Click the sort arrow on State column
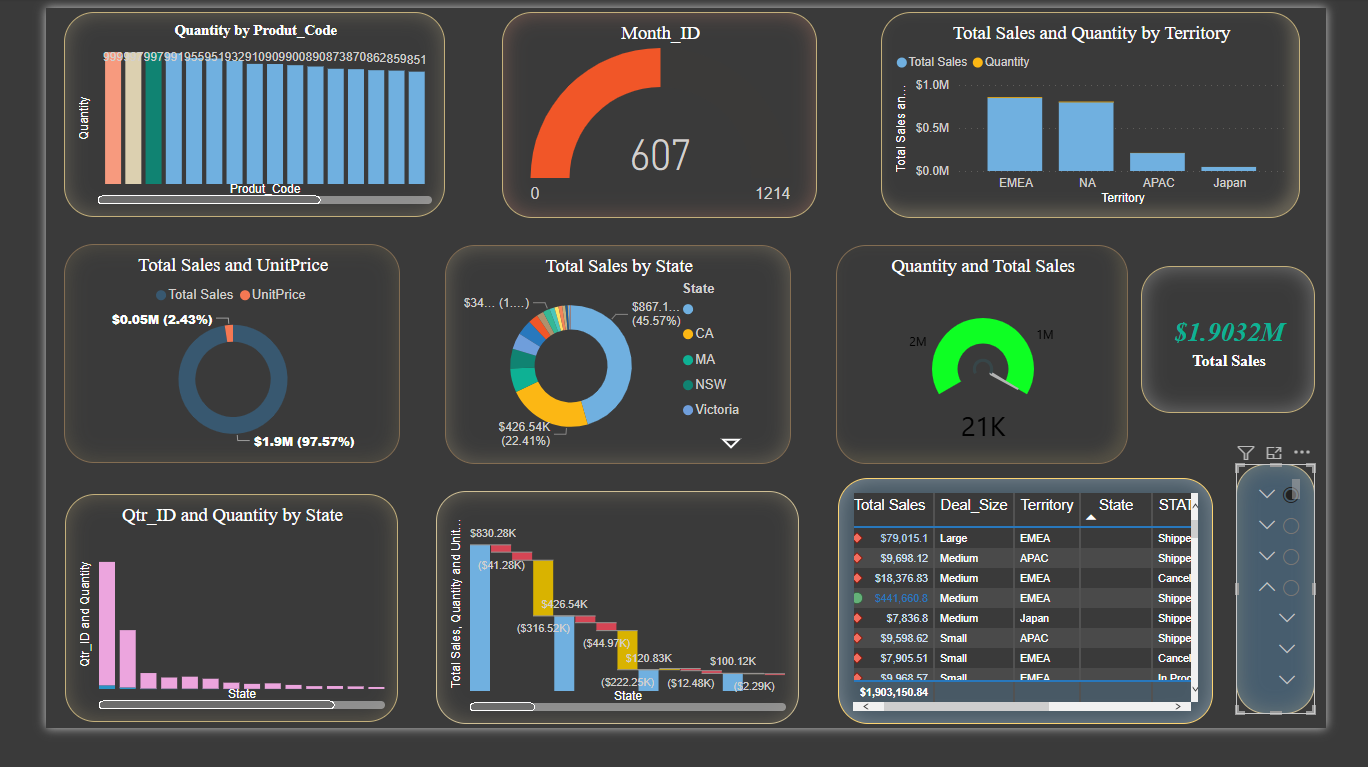 (1091, 517)
